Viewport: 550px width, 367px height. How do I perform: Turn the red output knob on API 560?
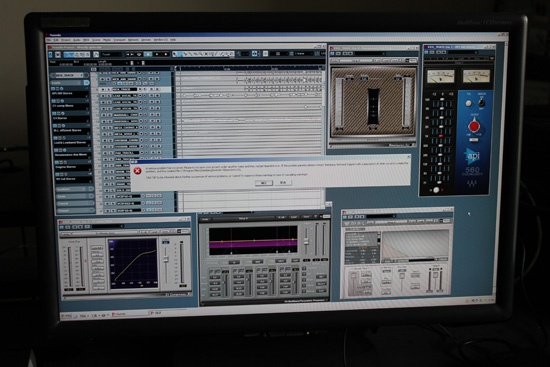pos(474,126)
